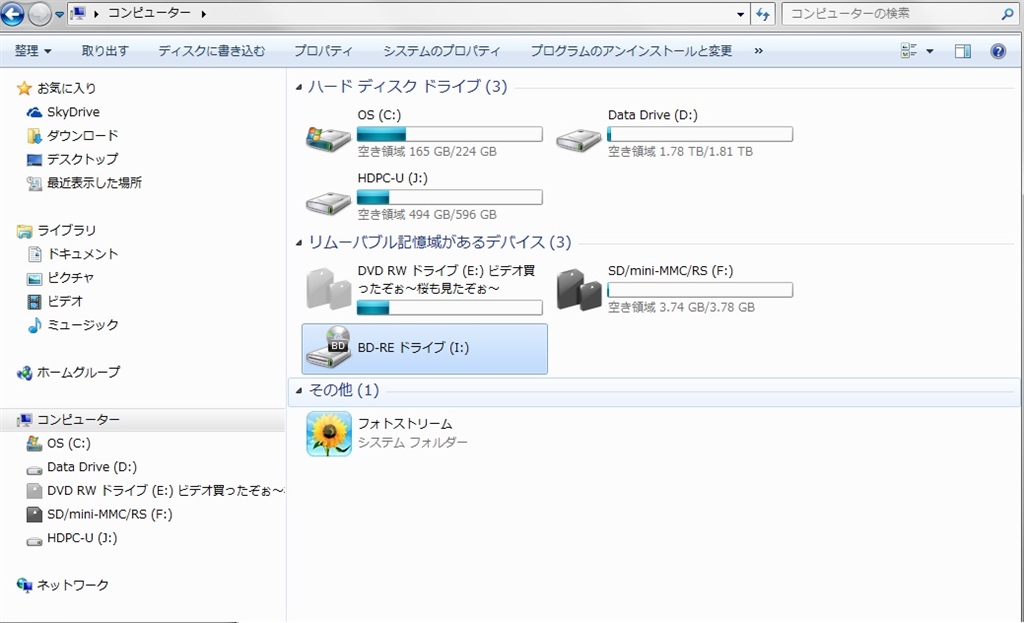The image size is (1024, 623).
Task: Open デスクトップ in favorites
Action: [x=82, y=159]
